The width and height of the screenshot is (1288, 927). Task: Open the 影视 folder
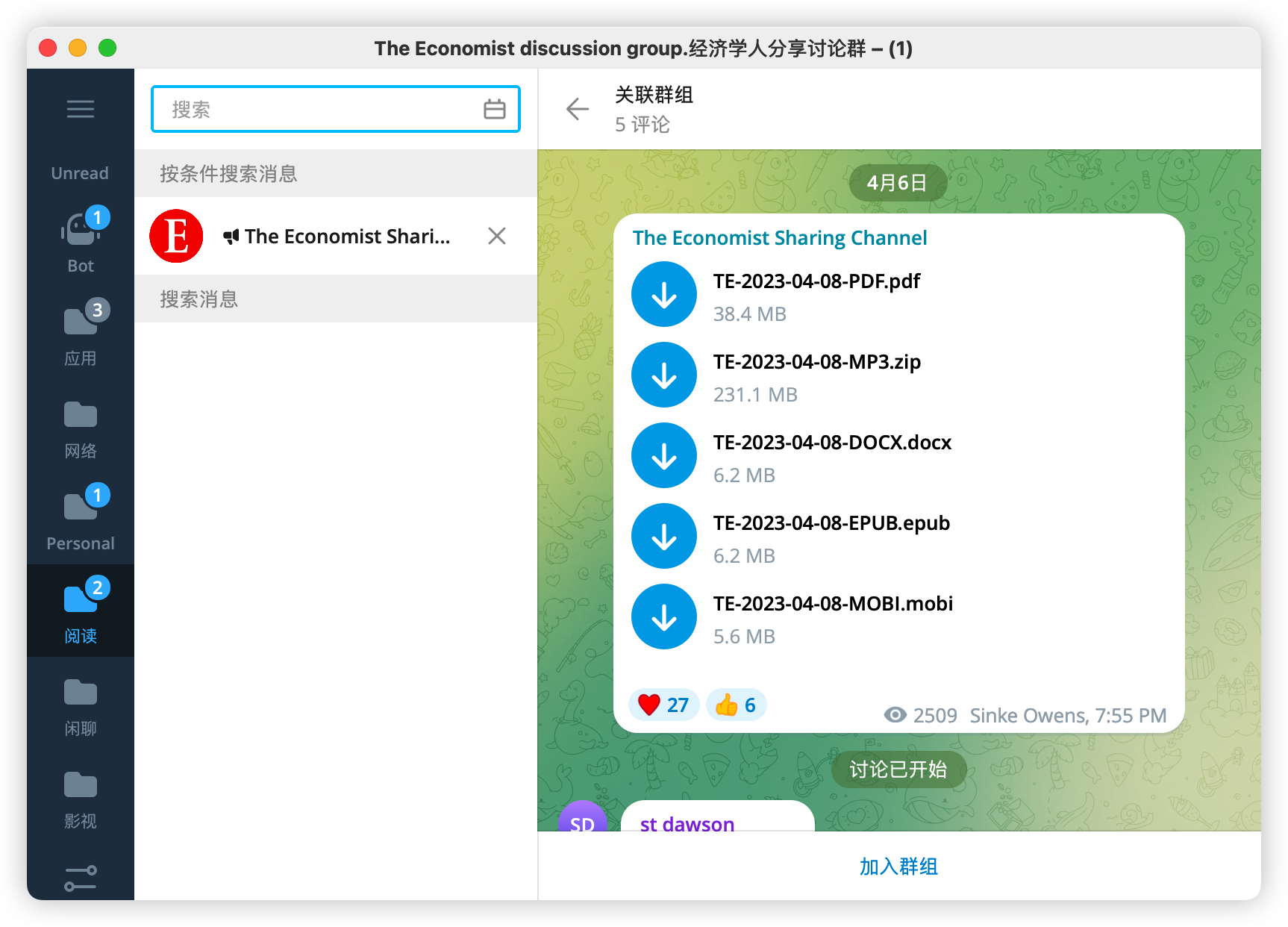81,796
